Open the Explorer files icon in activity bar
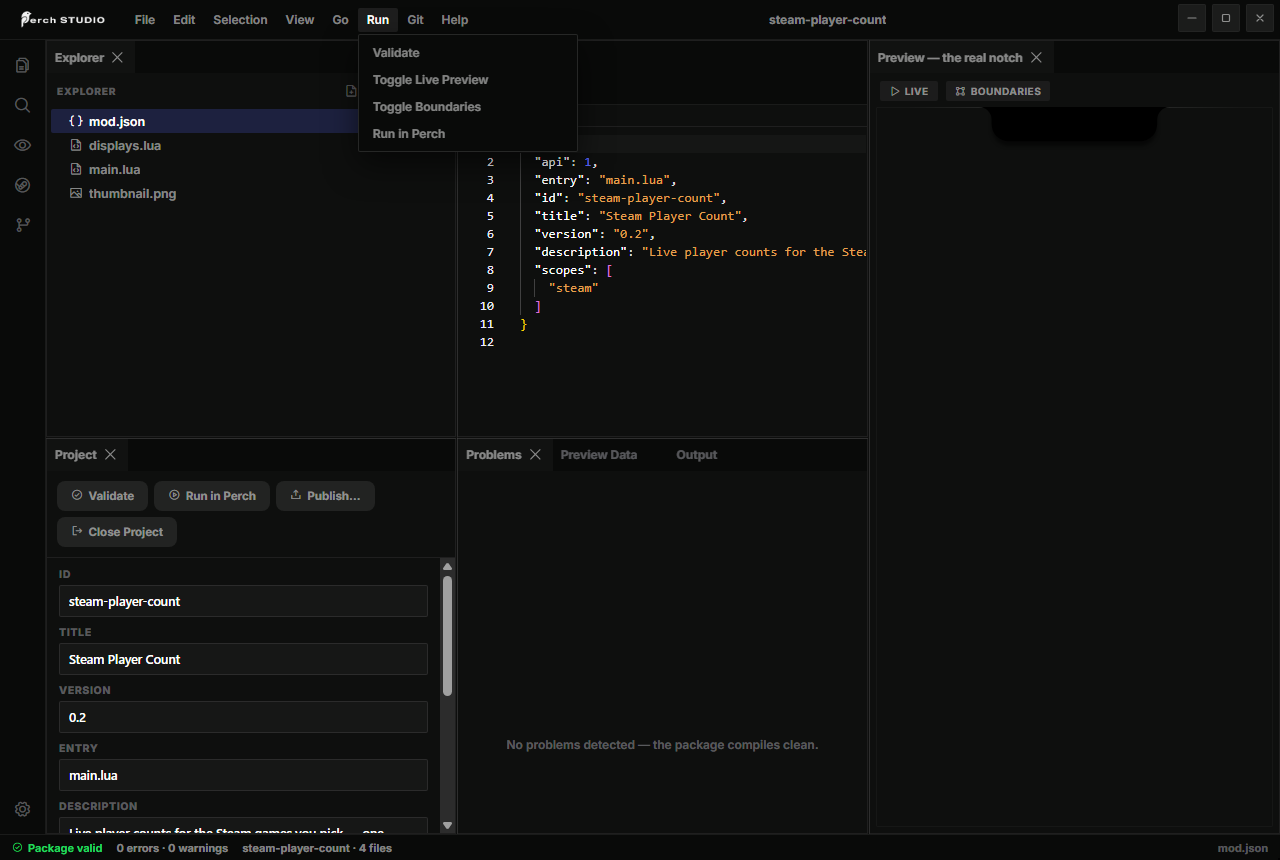 pyautogui.click(x=22, y=65)
